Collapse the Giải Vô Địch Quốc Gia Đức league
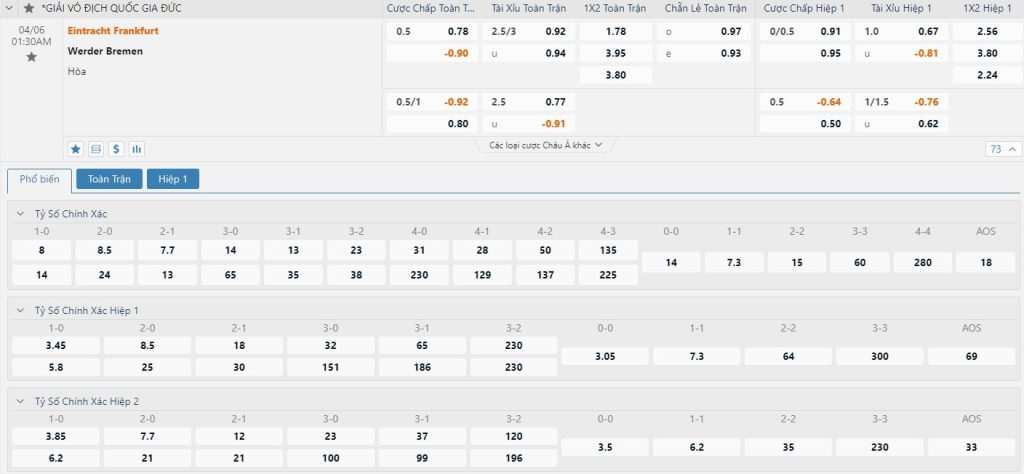The width and height of the screenshot is (1024, 474). click(11, 8)
